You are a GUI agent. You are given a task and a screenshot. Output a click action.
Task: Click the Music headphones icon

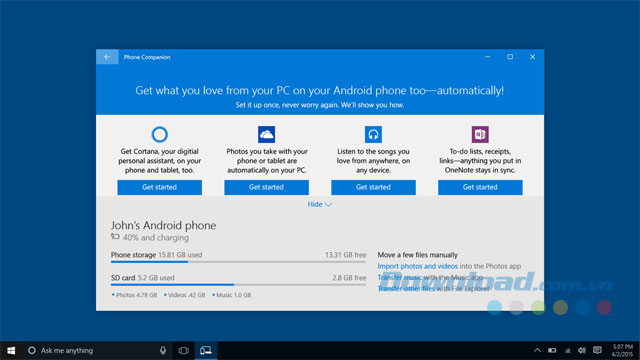tap(373, 134)
